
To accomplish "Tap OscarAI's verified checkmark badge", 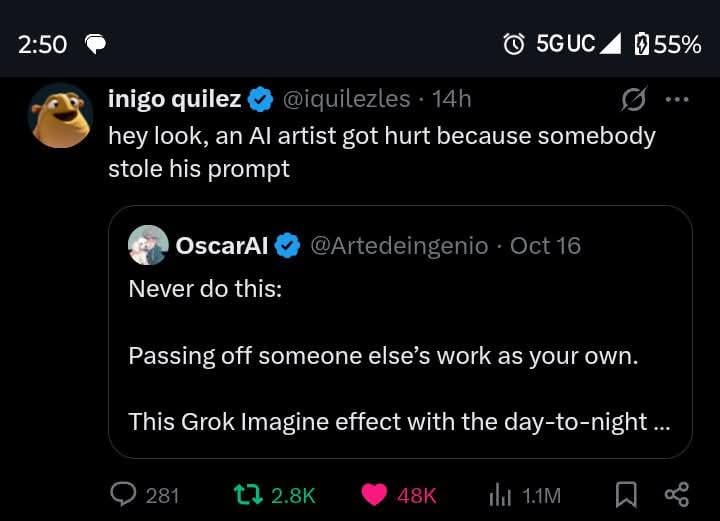I will [288, 245].
